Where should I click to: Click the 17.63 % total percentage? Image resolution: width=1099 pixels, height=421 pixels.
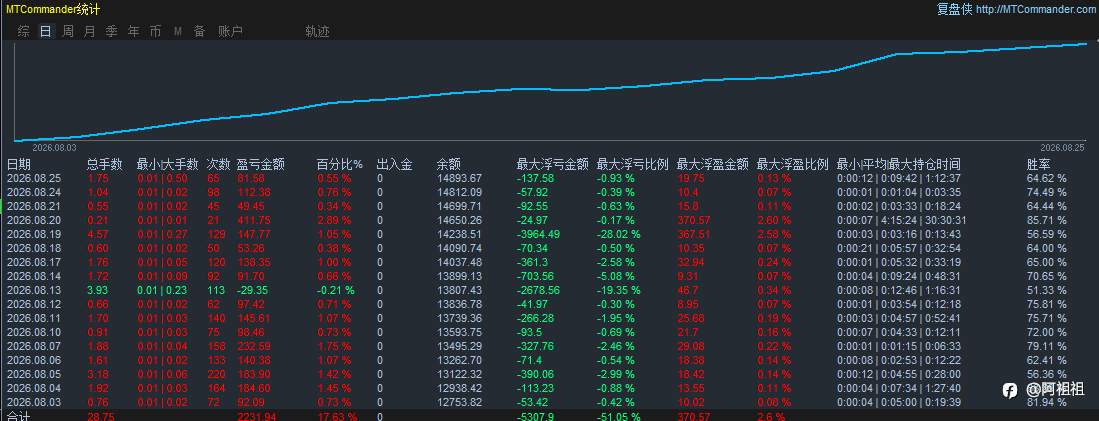pyautogui.click(x=337, y=417)
